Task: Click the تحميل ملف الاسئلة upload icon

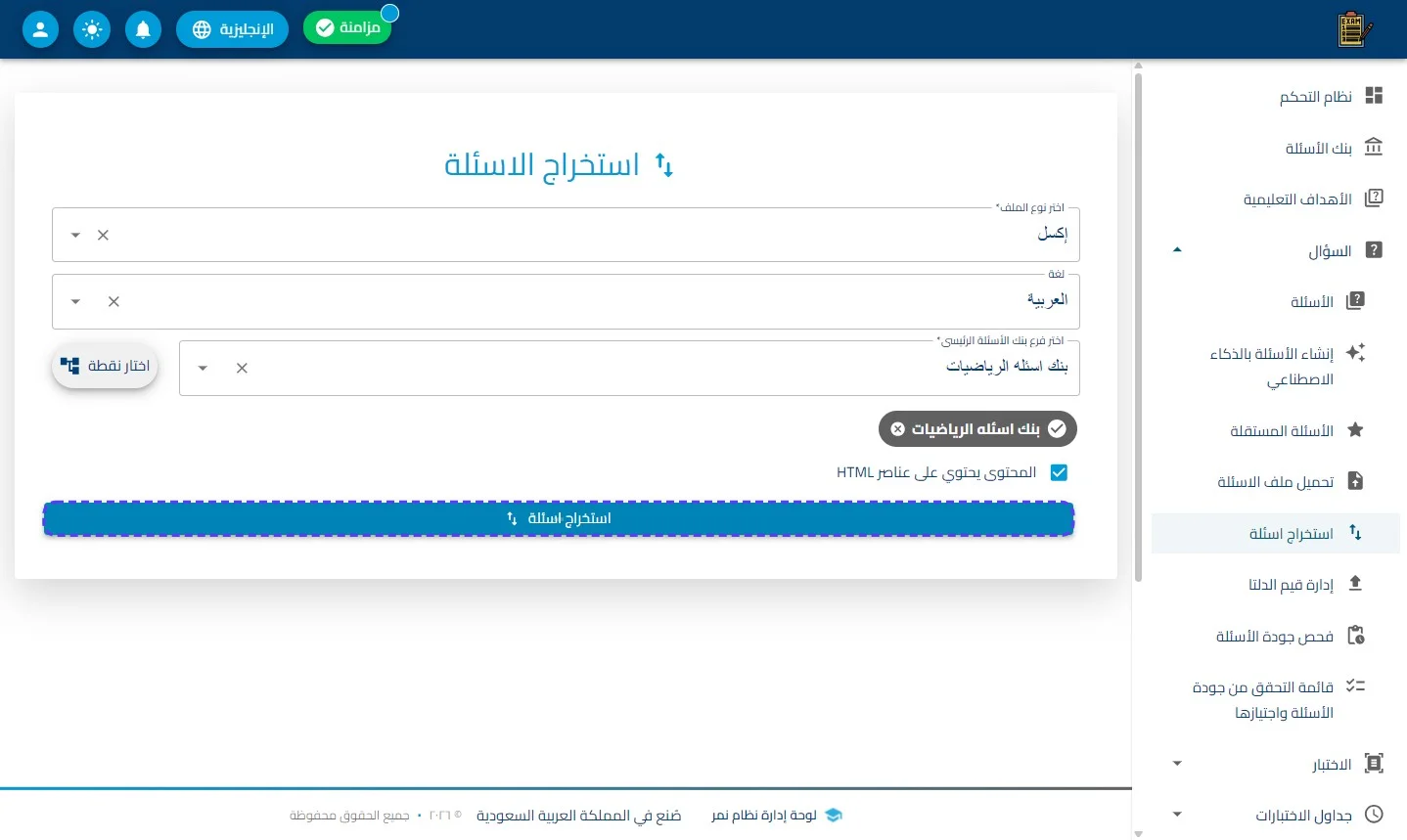Action: [x=1355, y=481]
